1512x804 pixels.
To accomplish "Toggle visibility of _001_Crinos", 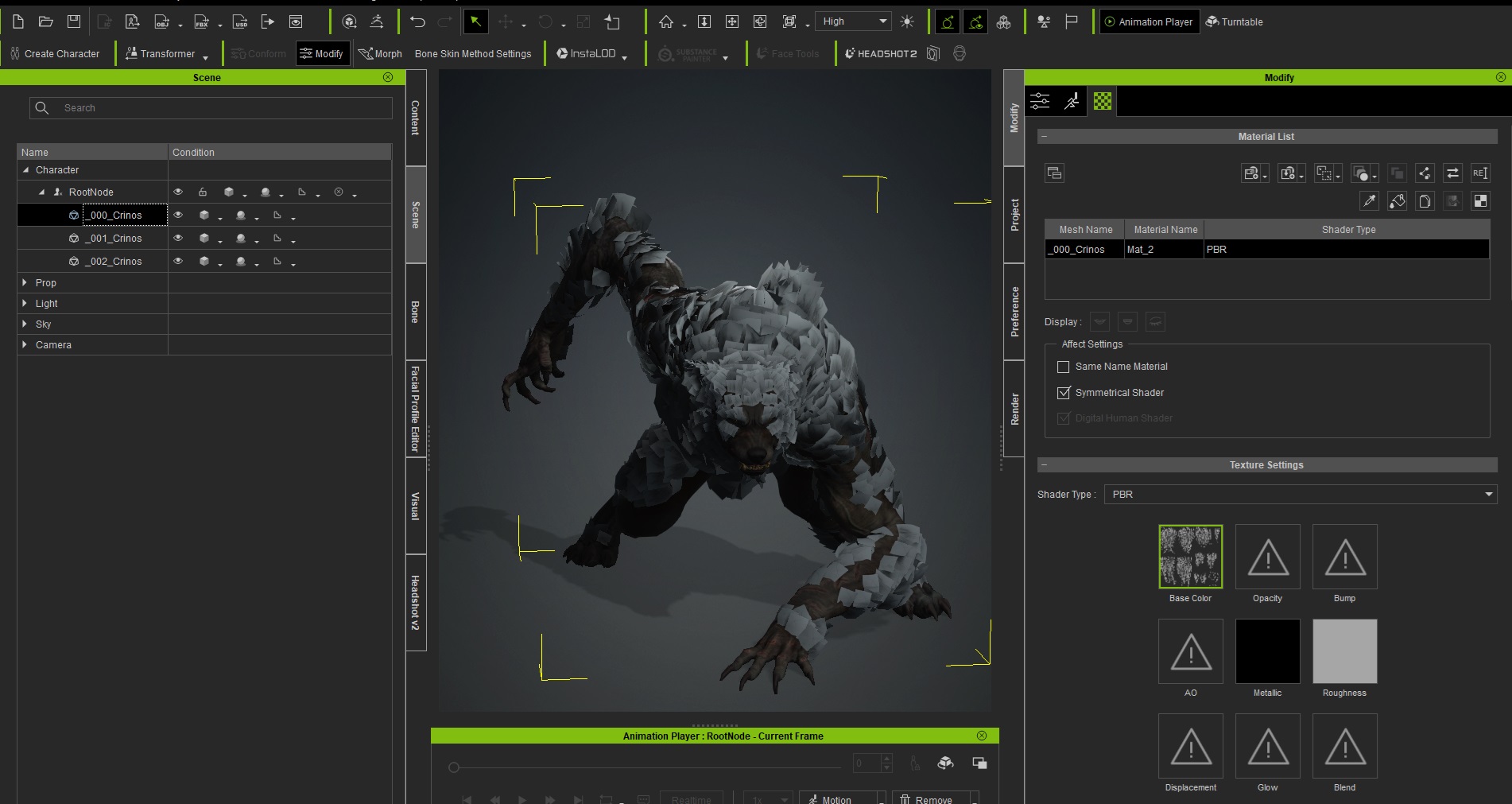I will (x=178, y=238).
